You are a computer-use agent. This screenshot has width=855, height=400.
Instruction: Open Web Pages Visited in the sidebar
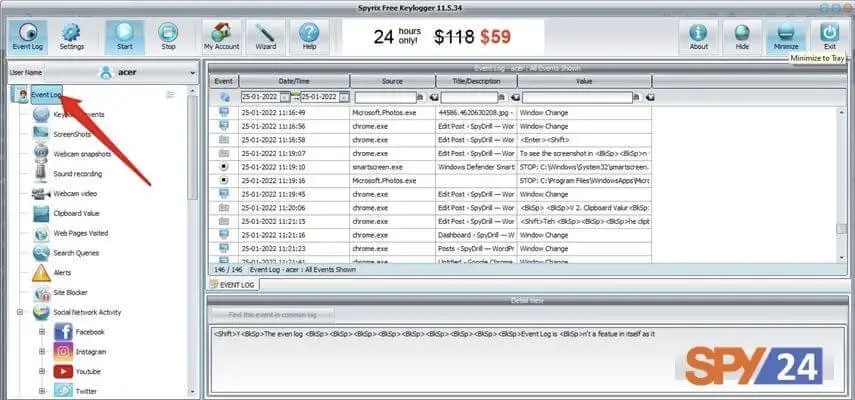[x=70, y=233]
